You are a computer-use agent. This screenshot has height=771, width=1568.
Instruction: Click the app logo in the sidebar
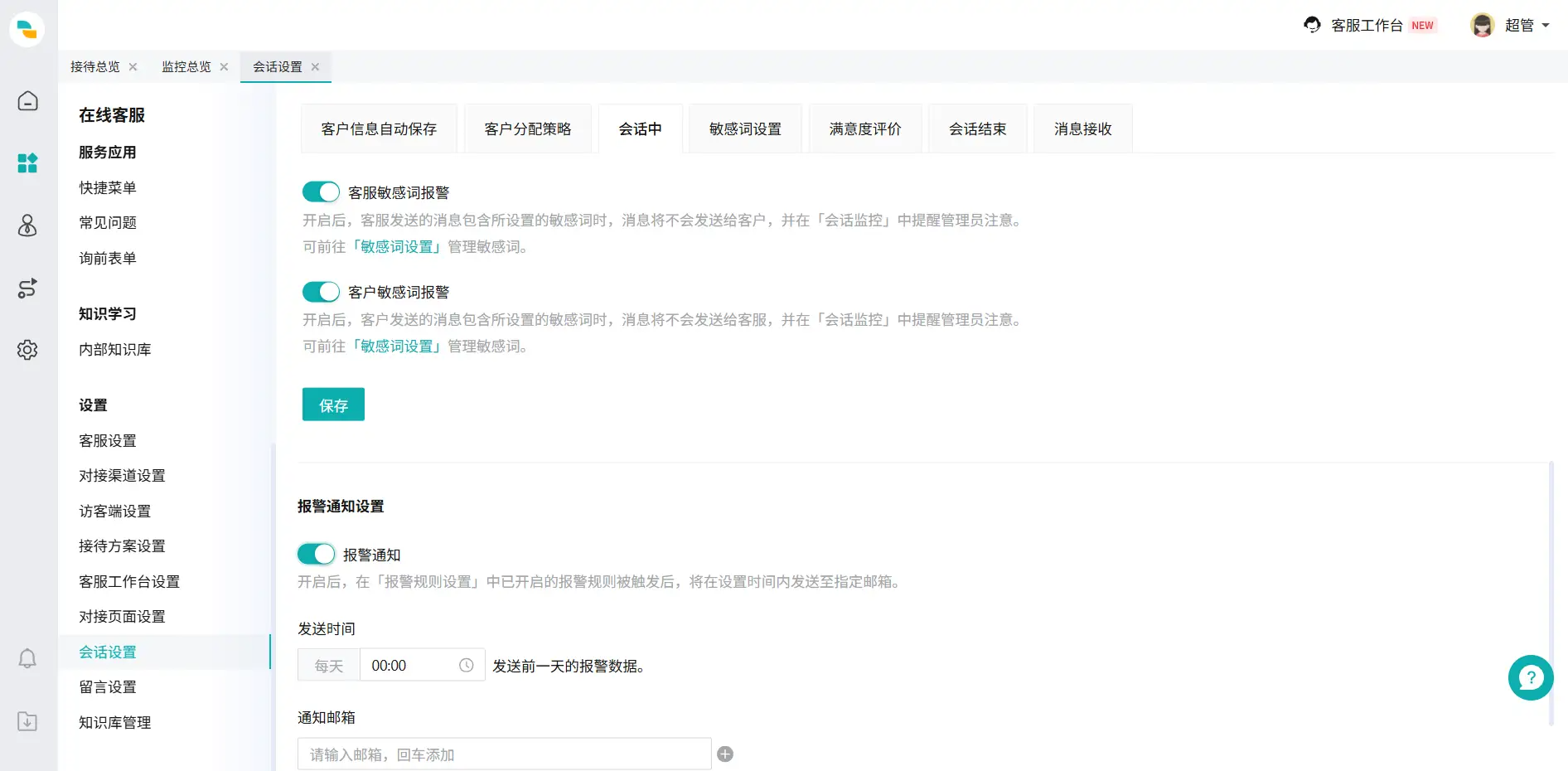pyautogui.click(x=27, y=29)
